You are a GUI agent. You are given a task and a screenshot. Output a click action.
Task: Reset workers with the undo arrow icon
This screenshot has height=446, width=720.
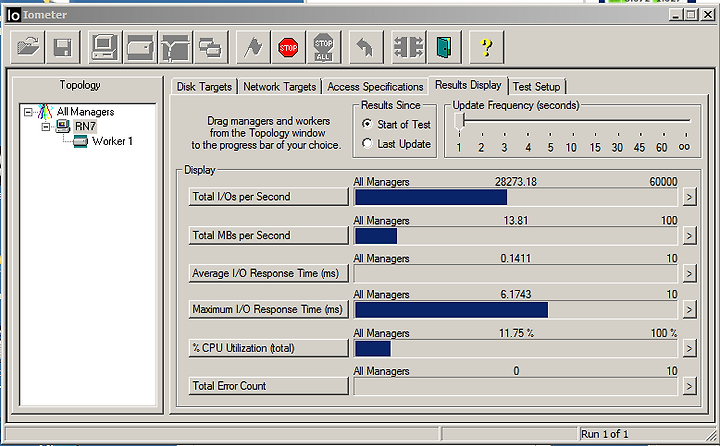[366, 47]
